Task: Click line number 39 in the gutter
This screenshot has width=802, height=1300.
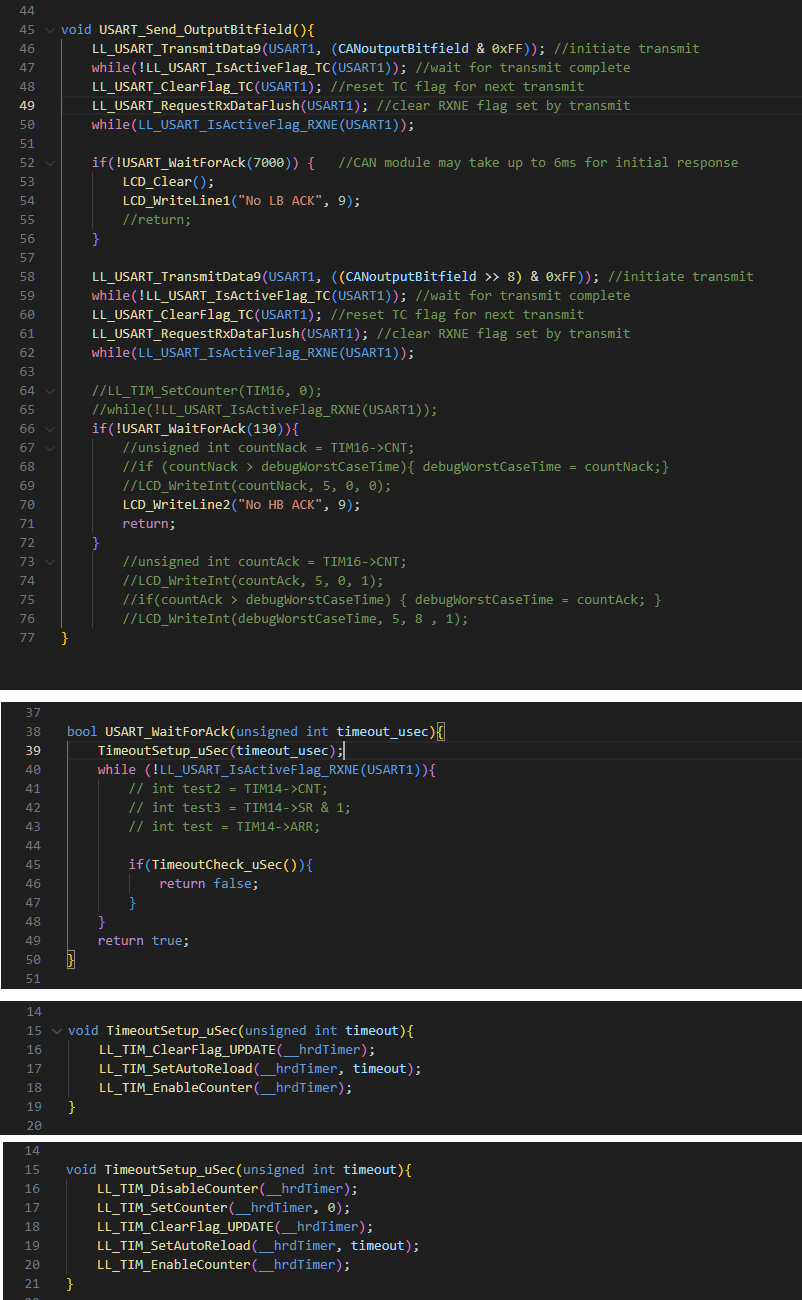Action: coord(33,751)
